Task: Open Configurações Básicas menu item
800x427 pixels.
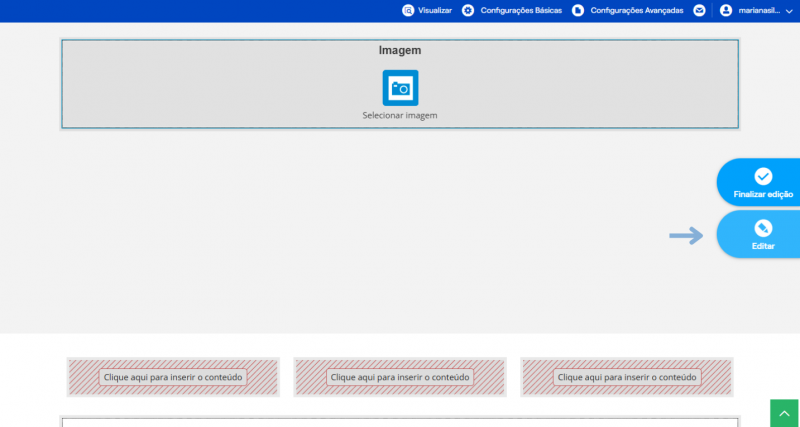Action: [521, 10]
